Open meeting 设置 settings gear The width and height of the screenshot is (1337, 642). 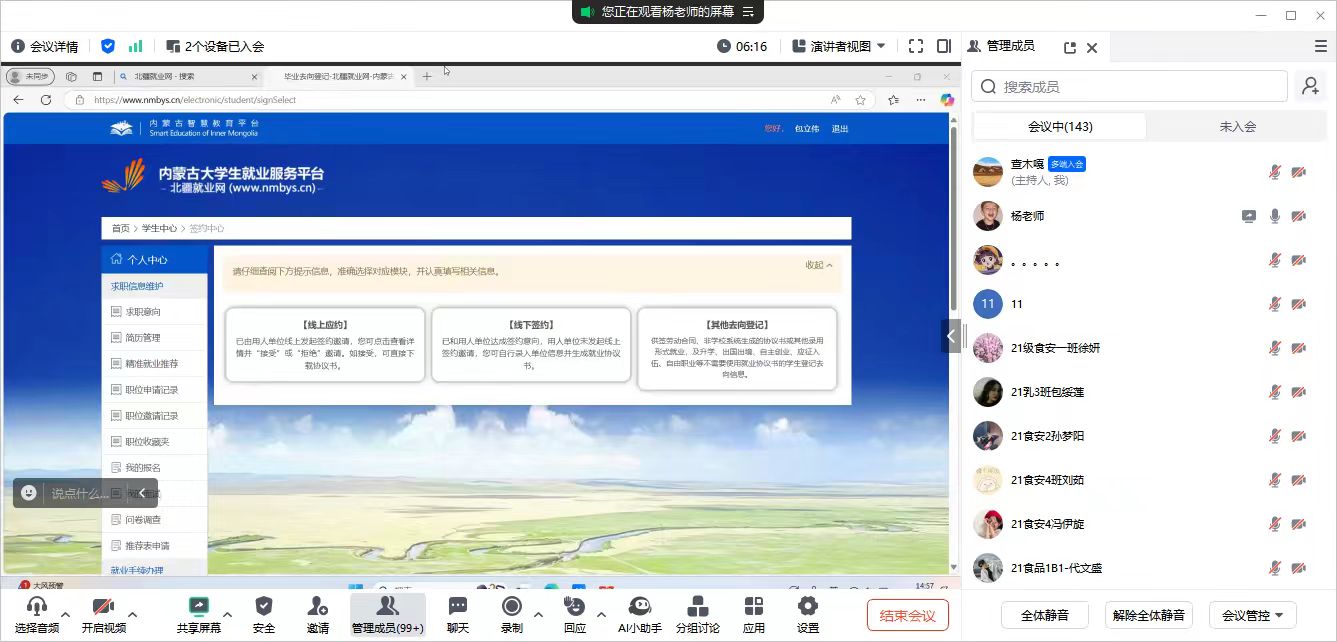(807, 606)
